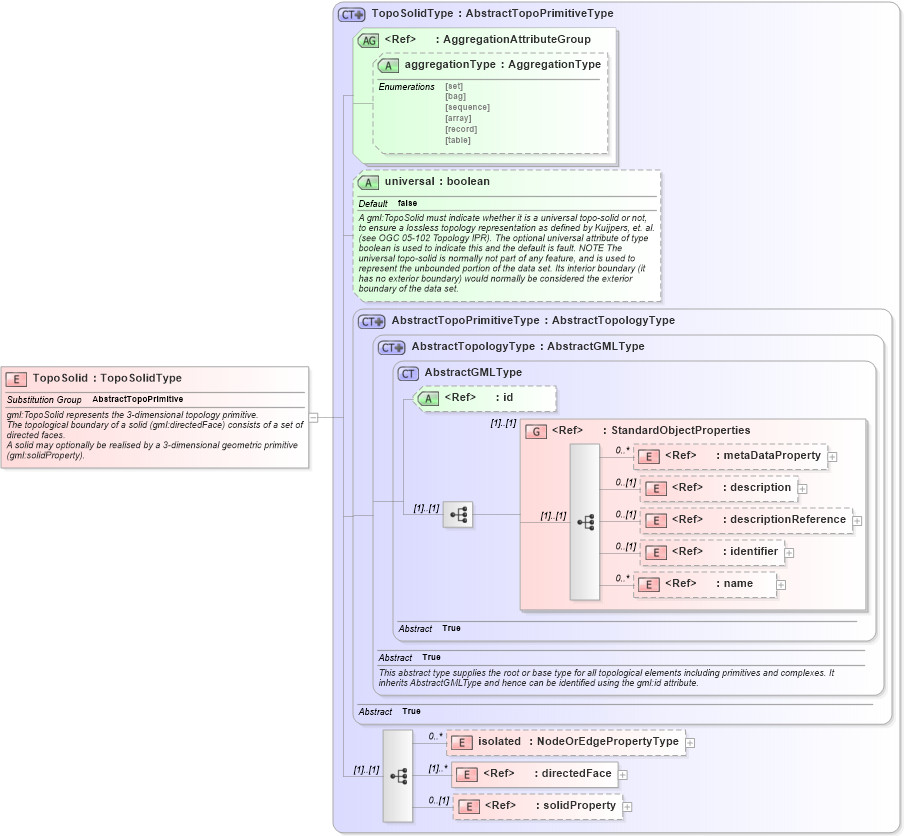
Task: Click the CT+ icon of AbstractTopologyType
Action: [391, 348]
